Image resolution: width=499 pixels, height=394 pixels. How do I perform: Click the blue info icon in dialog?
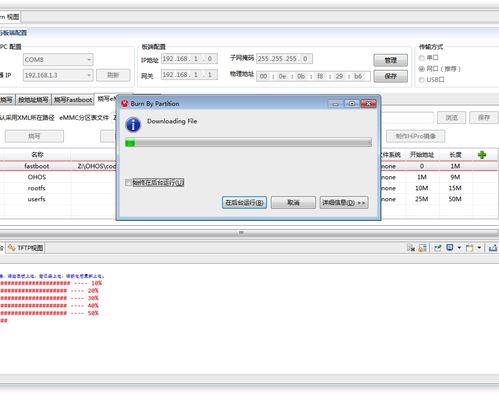click(133, 125)
